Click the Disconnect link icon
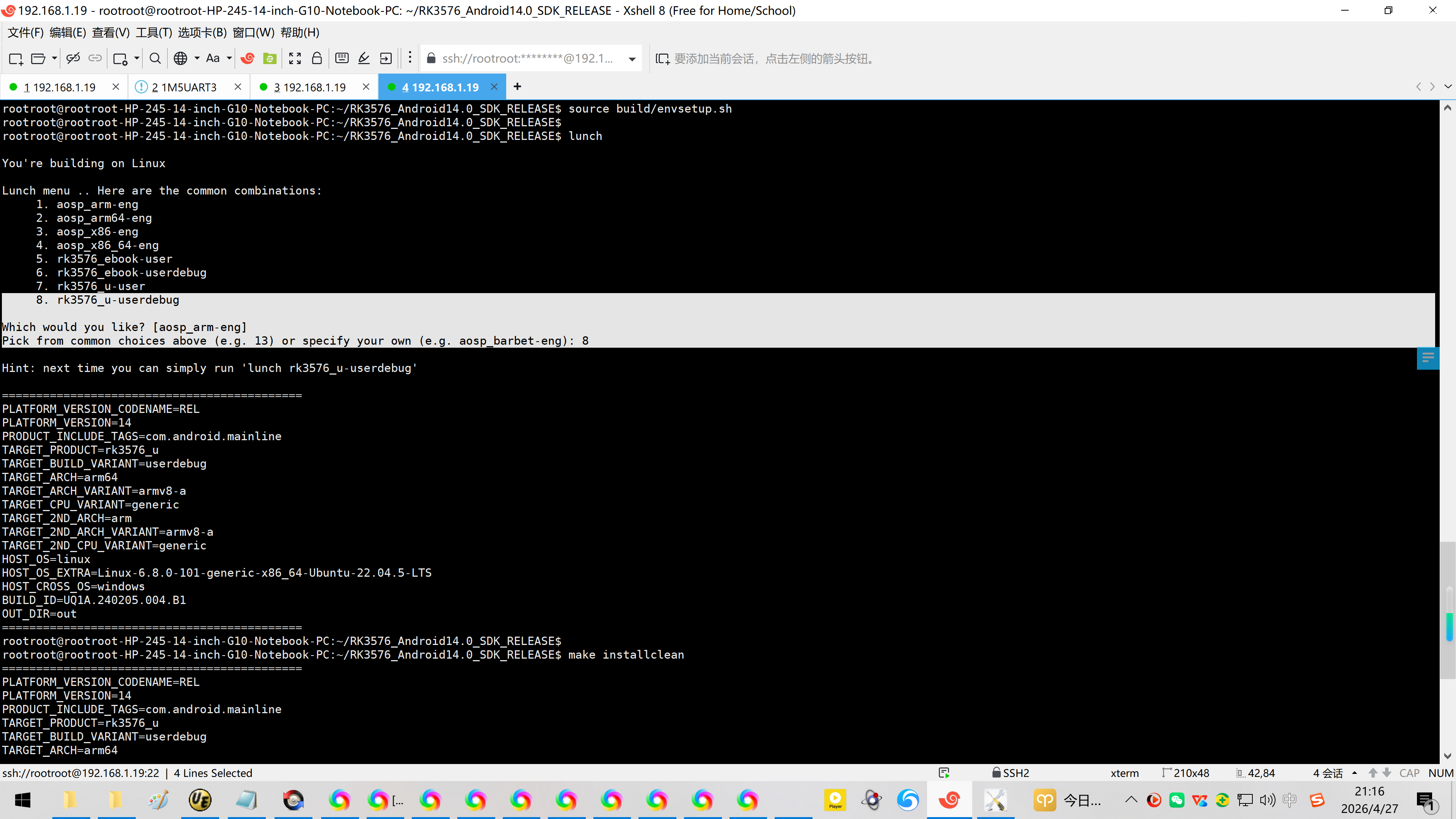This screenshot has height=819, width=1456. point(73,58)
